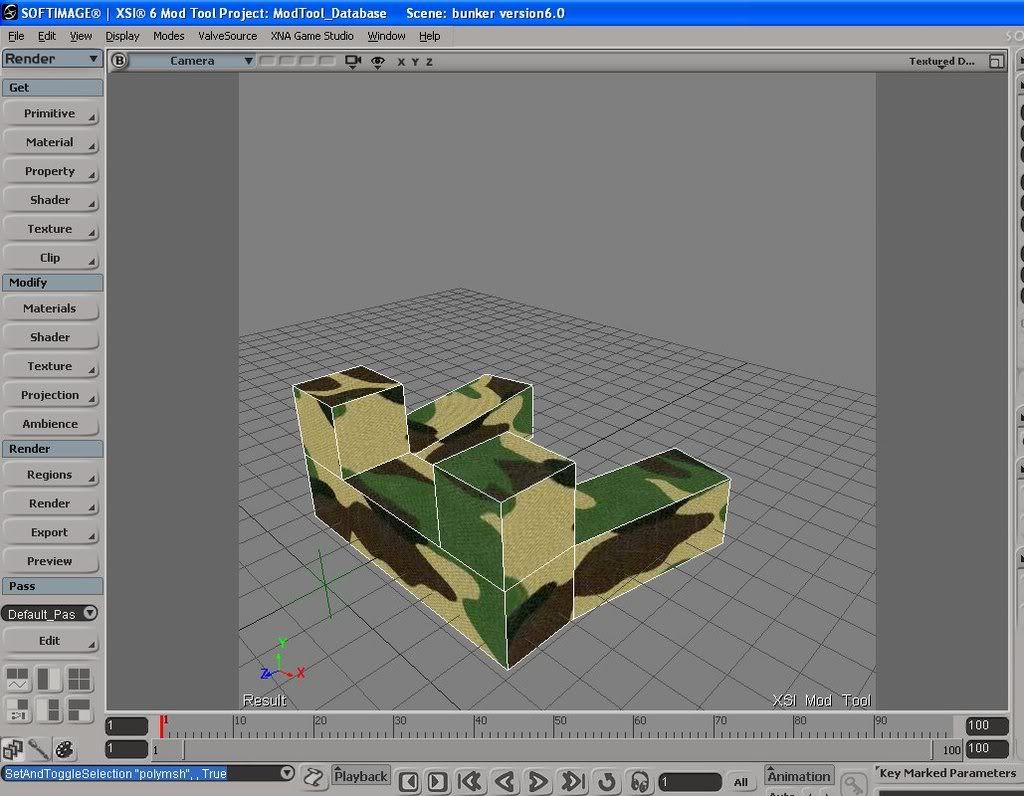
Task: Open the Render module dropdown
Action: tap(52, 59)
